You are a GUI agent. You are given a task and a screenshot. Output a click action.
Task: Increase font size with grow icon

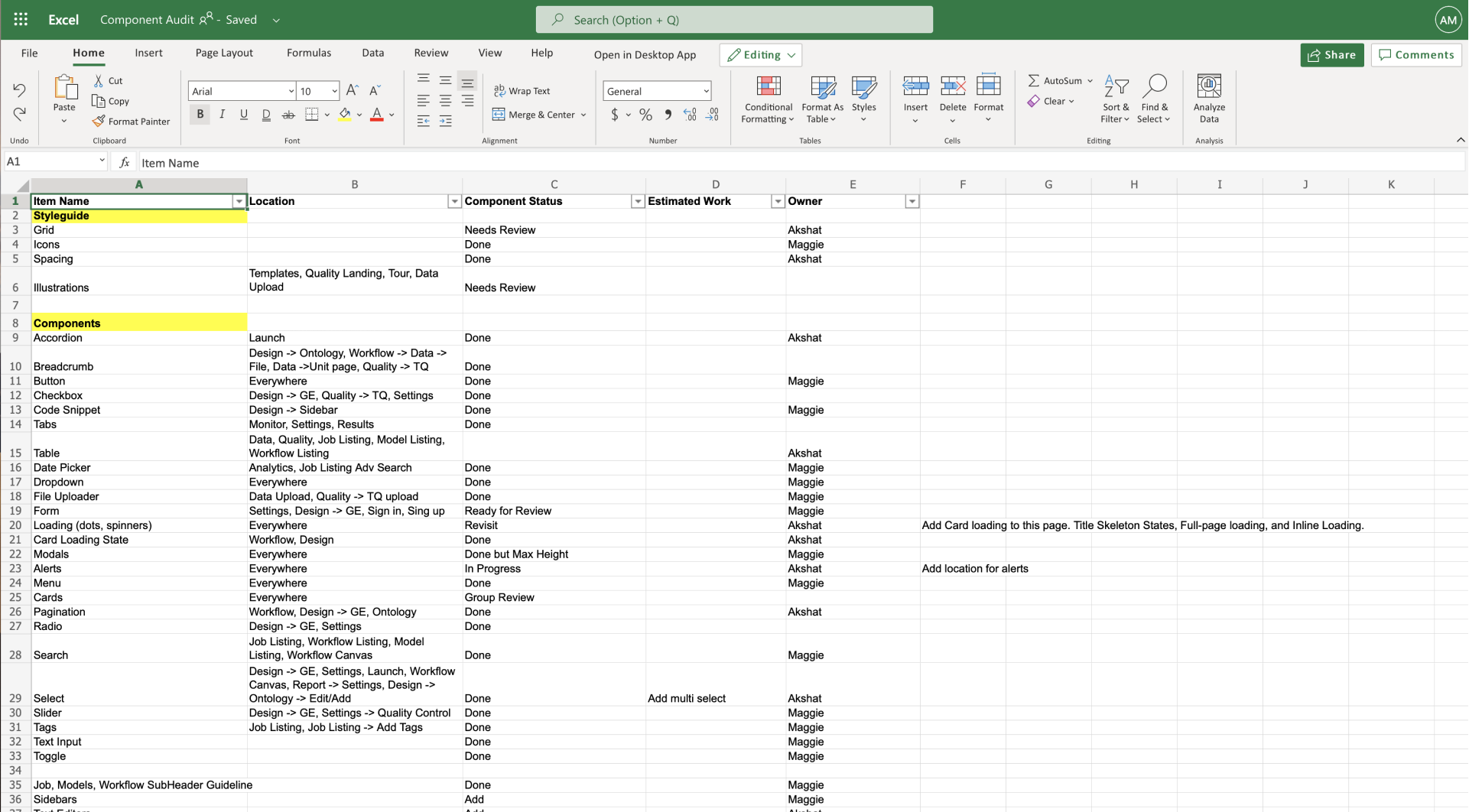[353, 90]
